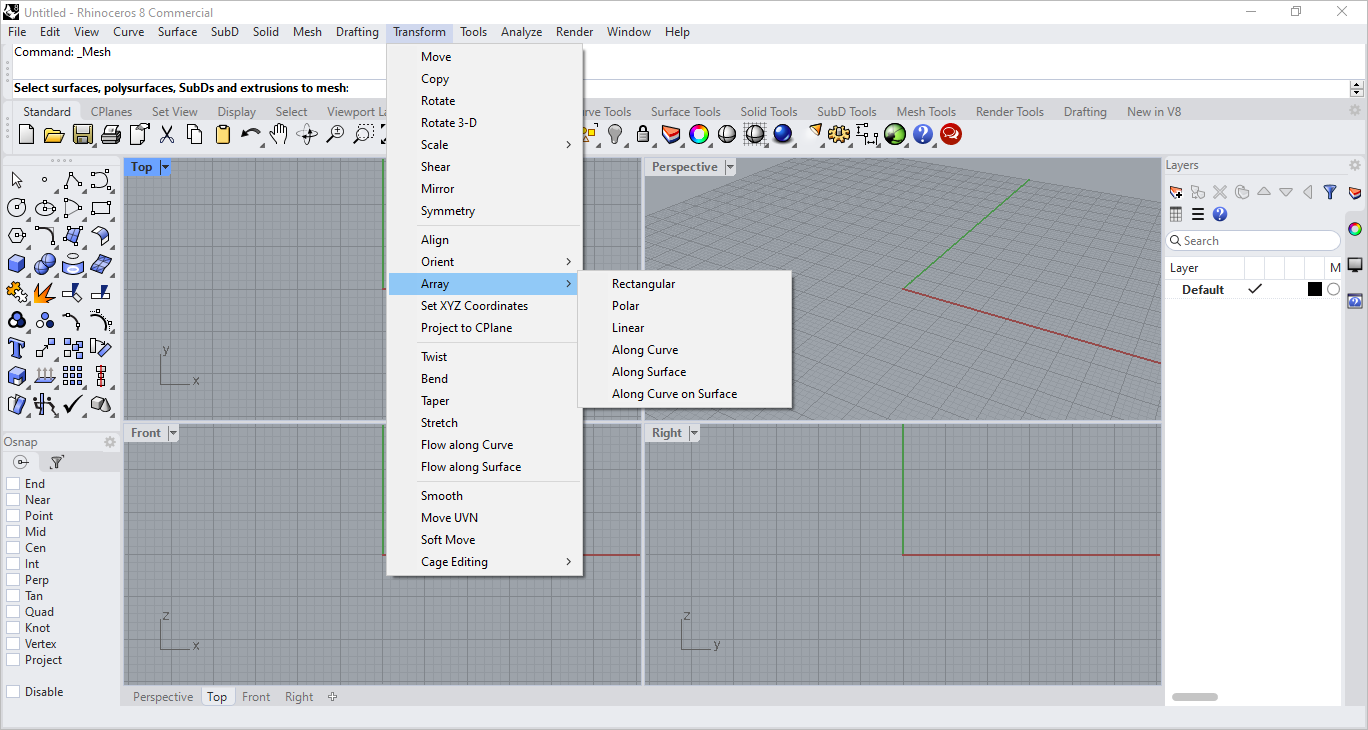Select the Text object tool
Viewport: 1368px width, 730px height.
click(x=17, y=348)
